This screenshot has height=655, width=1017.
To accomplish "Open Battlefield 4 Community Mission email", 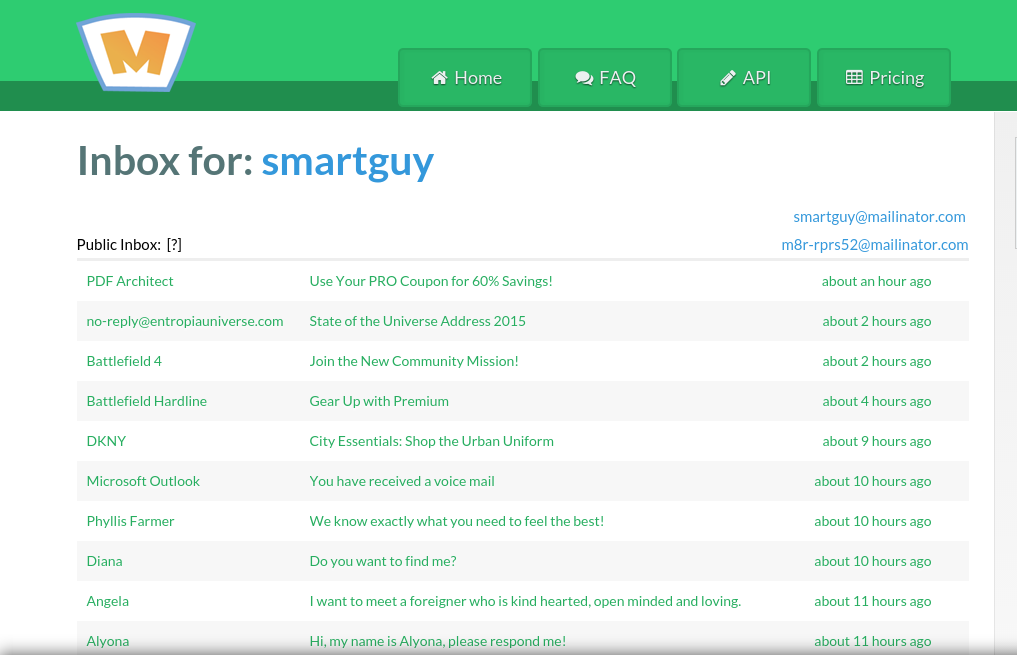I will pyautogui.click(x=523, y=361).
